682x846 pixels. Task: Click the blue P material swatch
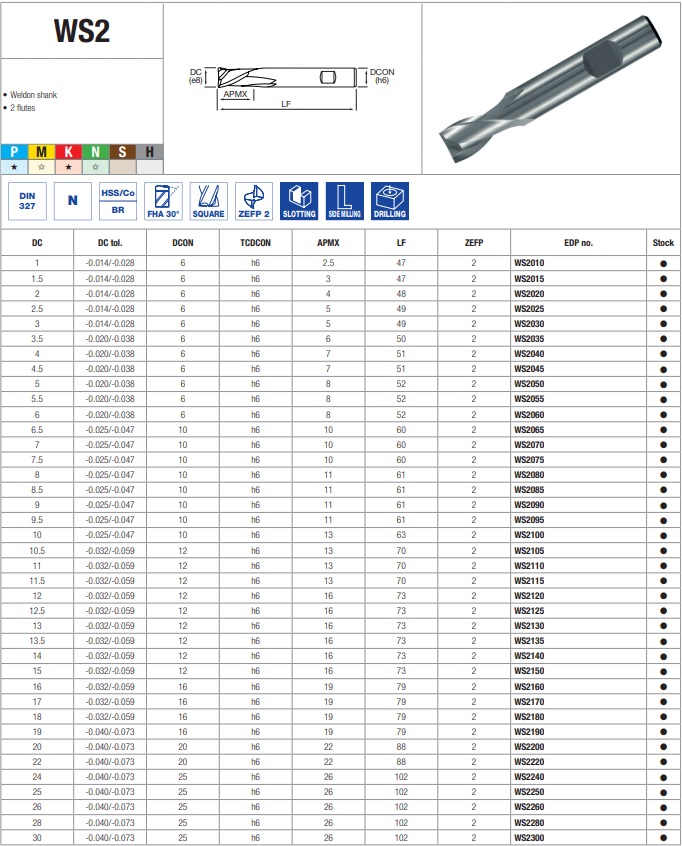click(15, 152)
